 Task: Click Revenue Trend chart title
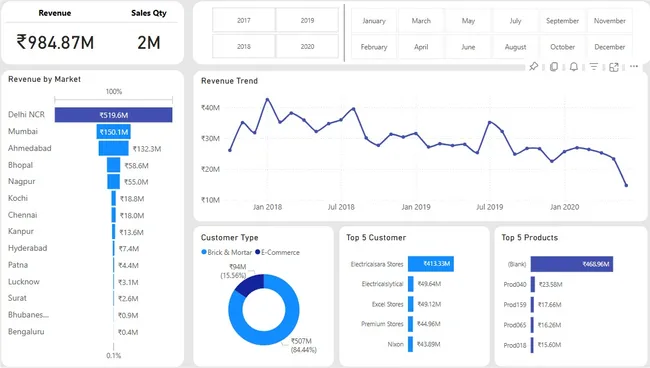point(229,81)
